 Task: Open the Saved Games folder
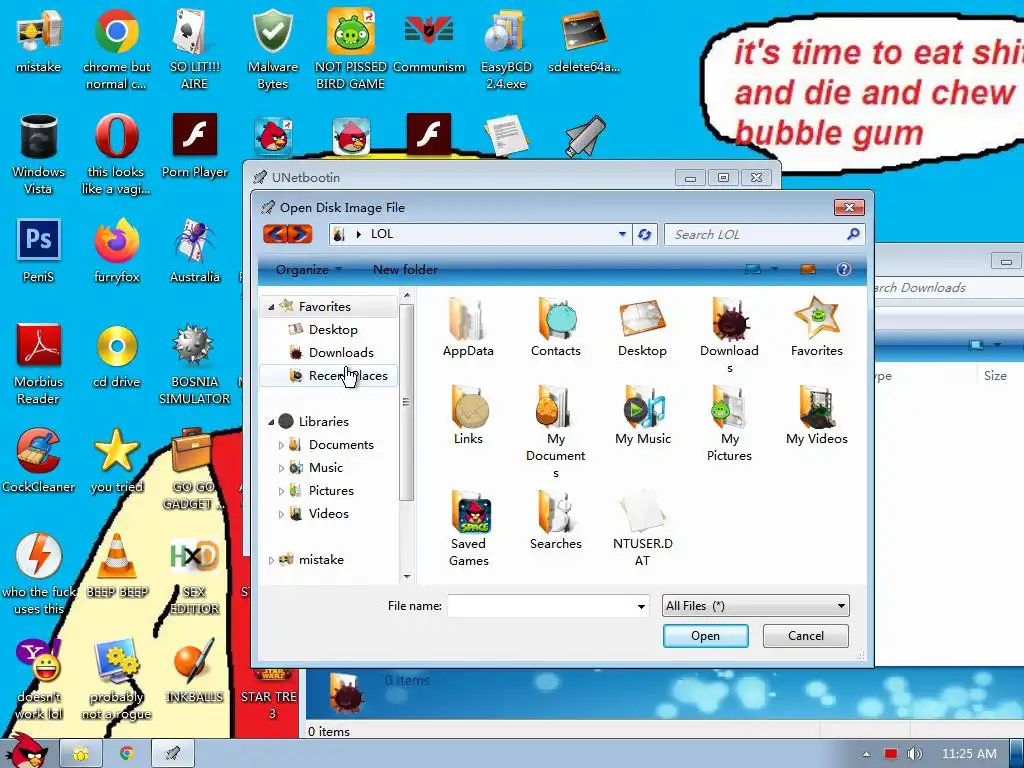point(468,528)
